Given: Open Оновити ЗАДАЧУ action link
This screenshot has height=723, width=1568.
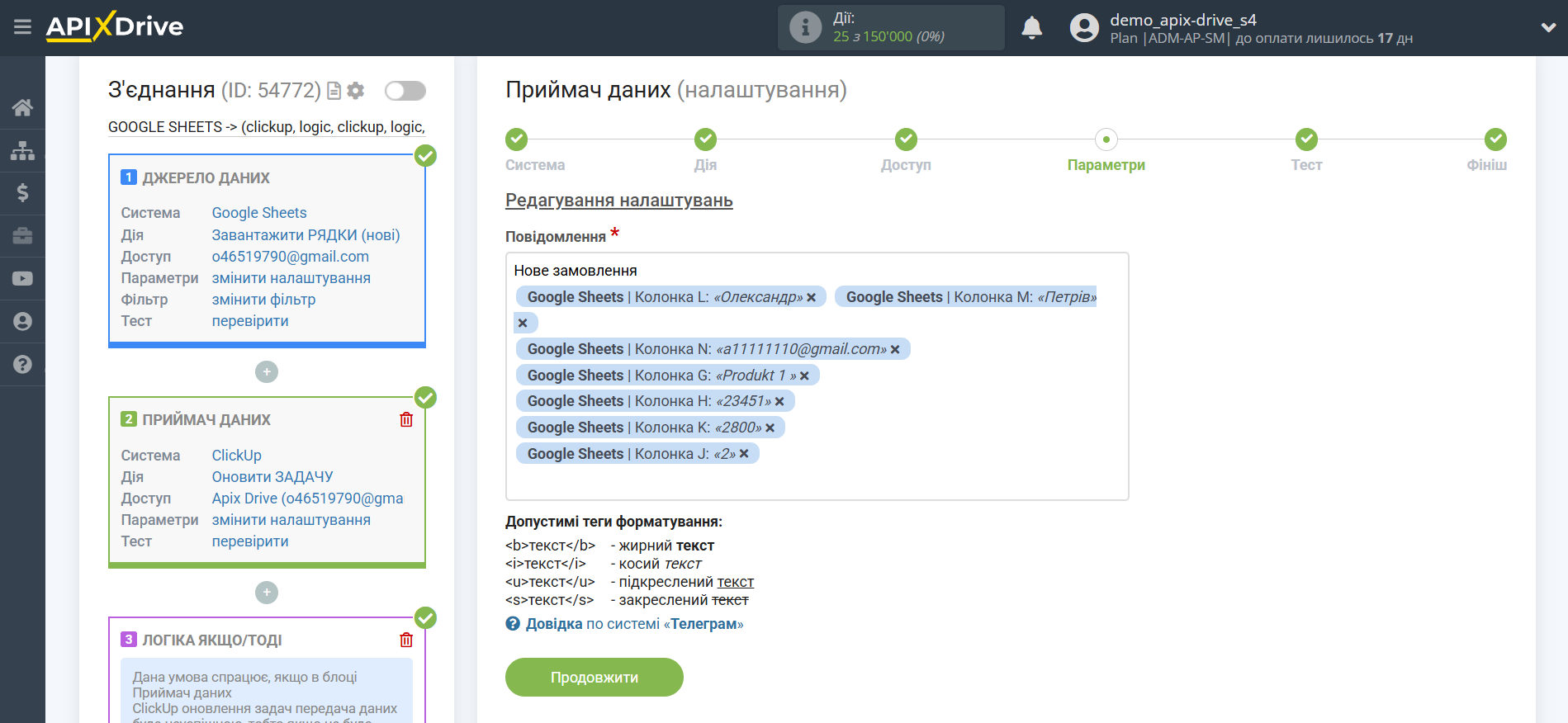Looking at the screenshot, I should (x=272, y=477).
